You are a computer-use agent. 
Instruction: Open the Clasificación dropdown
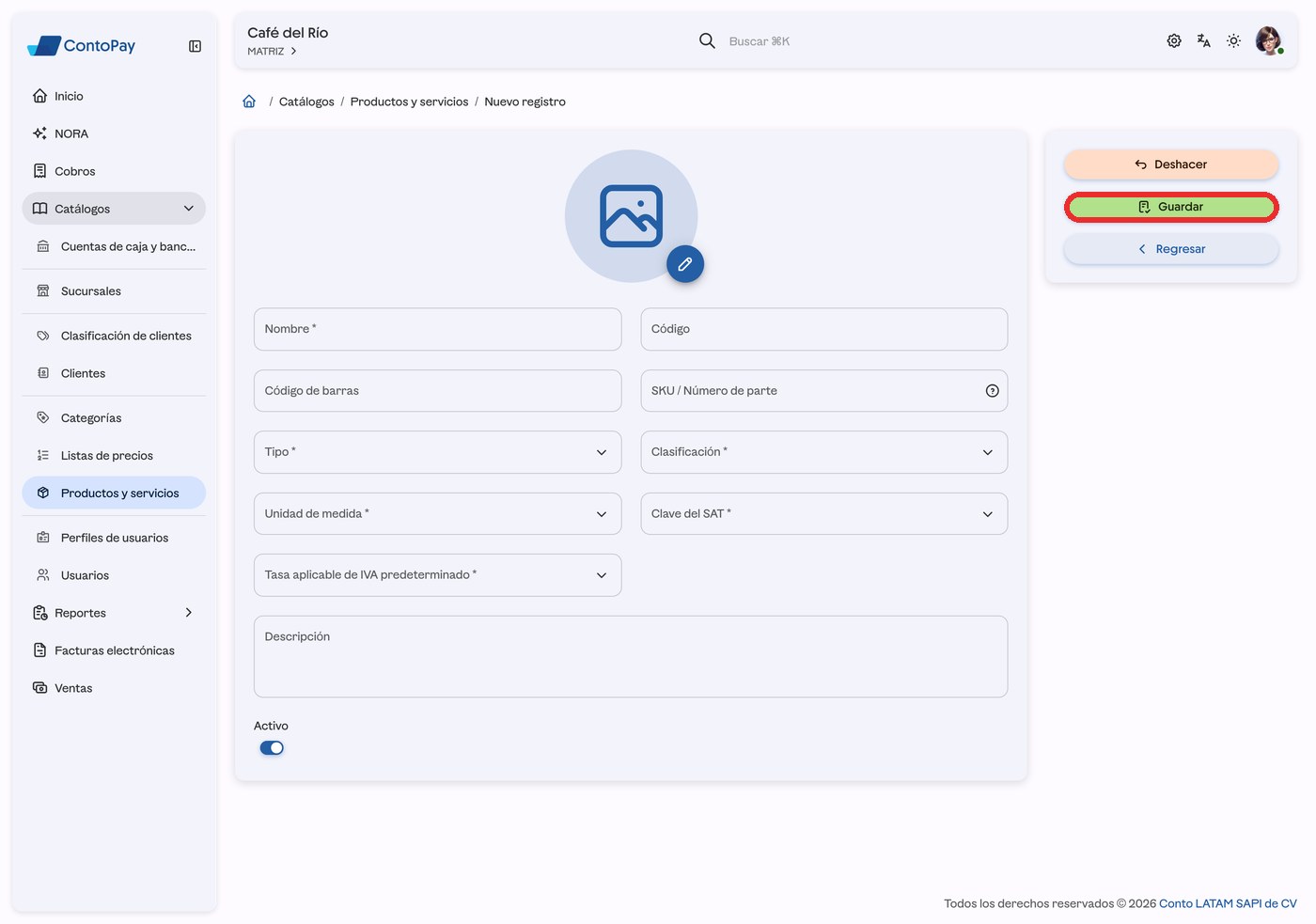(824, 452)
